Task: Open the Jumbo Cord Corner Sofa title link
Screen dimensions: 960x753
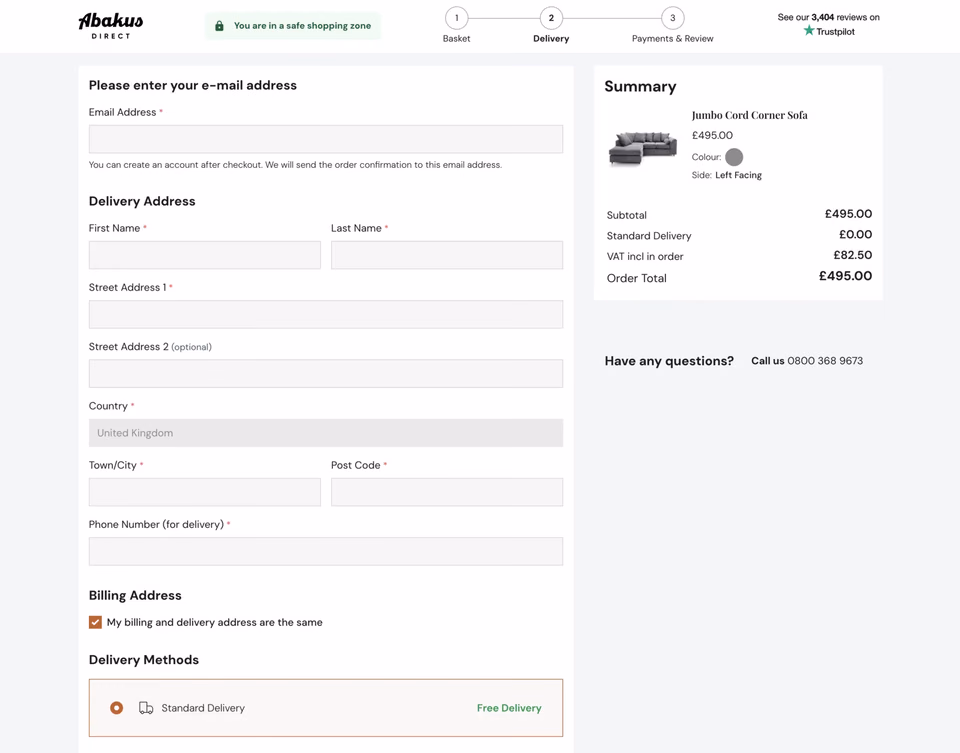Action: click(x=749, y=115)
